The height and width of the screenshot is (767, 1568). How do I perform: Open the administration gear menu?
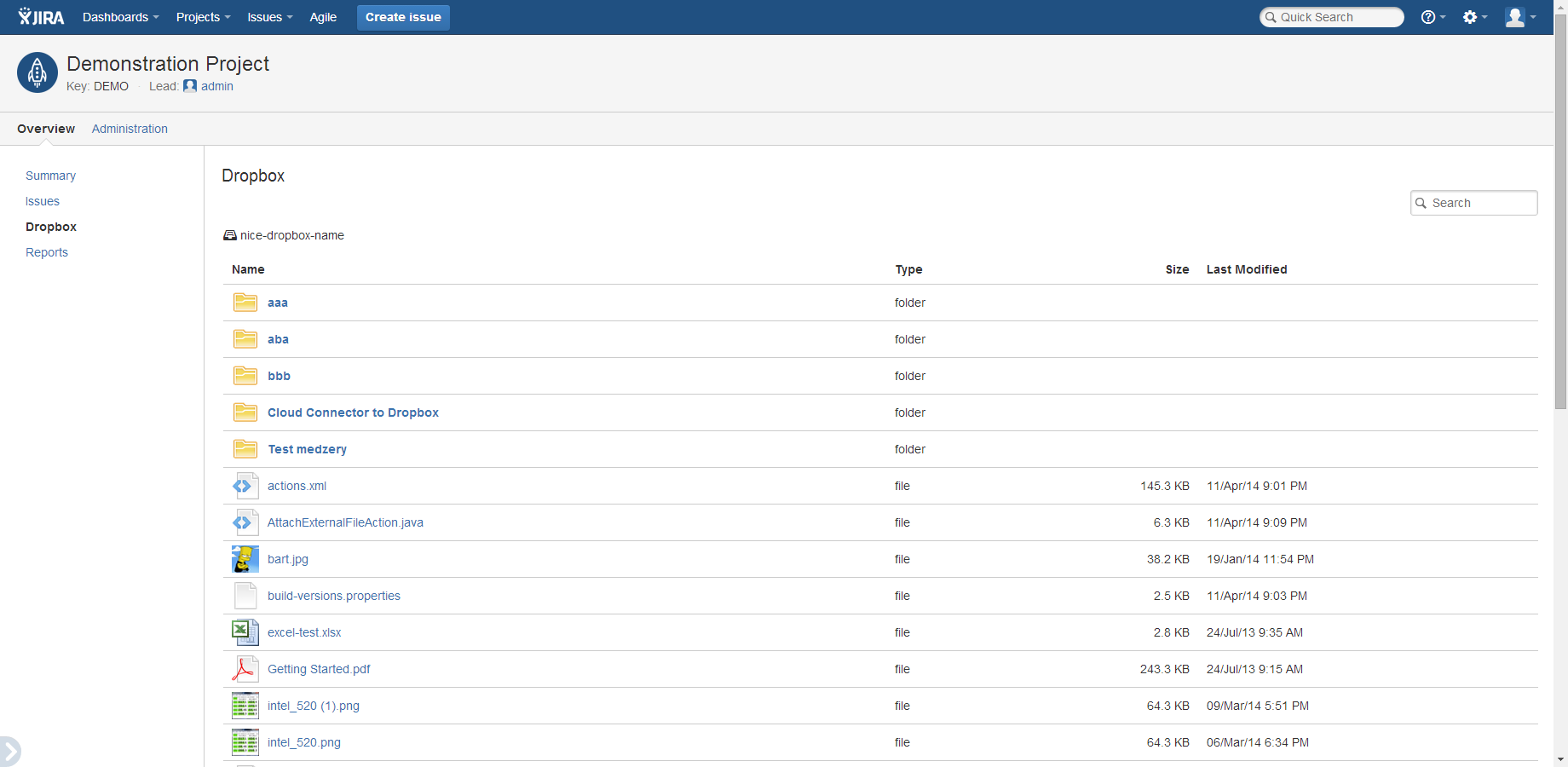pos(1475,17)
